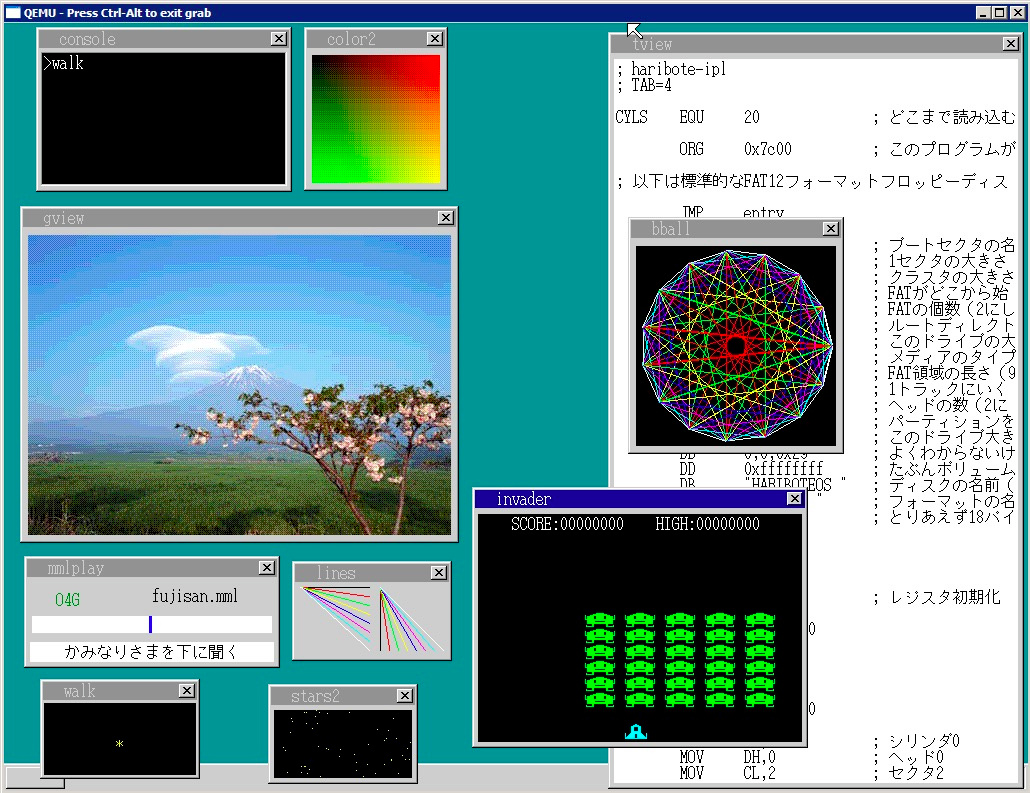
Task: Click the bottom-right green invader
Action: coord(760,699)
